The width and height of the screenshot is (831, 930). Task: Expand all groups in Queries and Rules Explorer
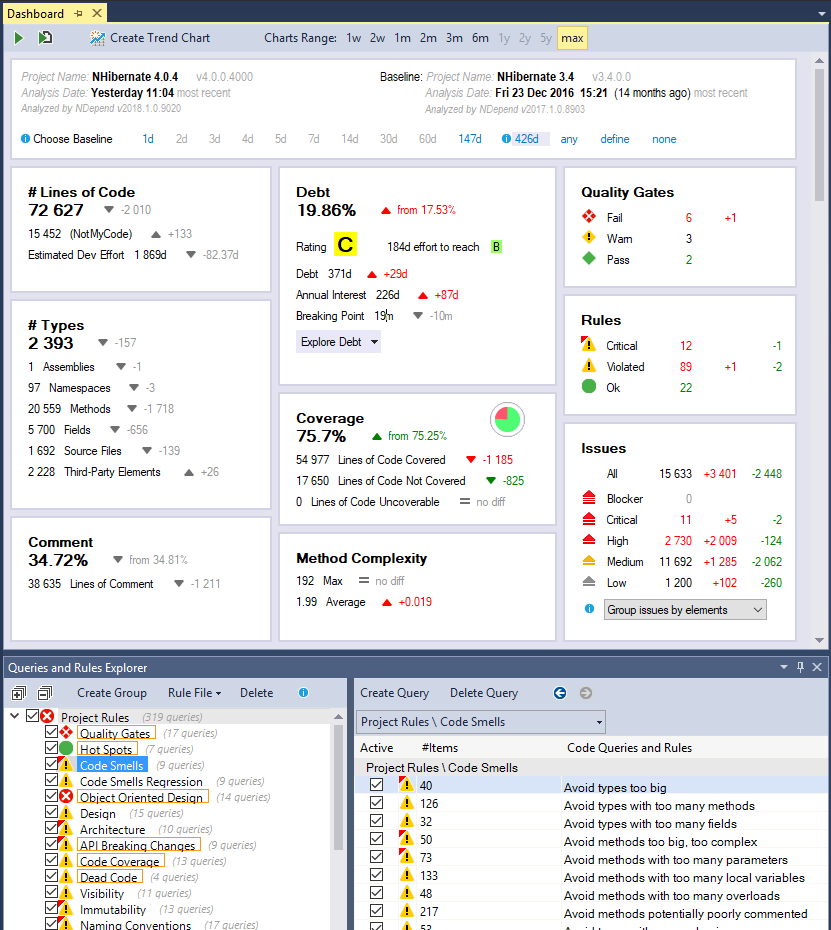[18, 693]
